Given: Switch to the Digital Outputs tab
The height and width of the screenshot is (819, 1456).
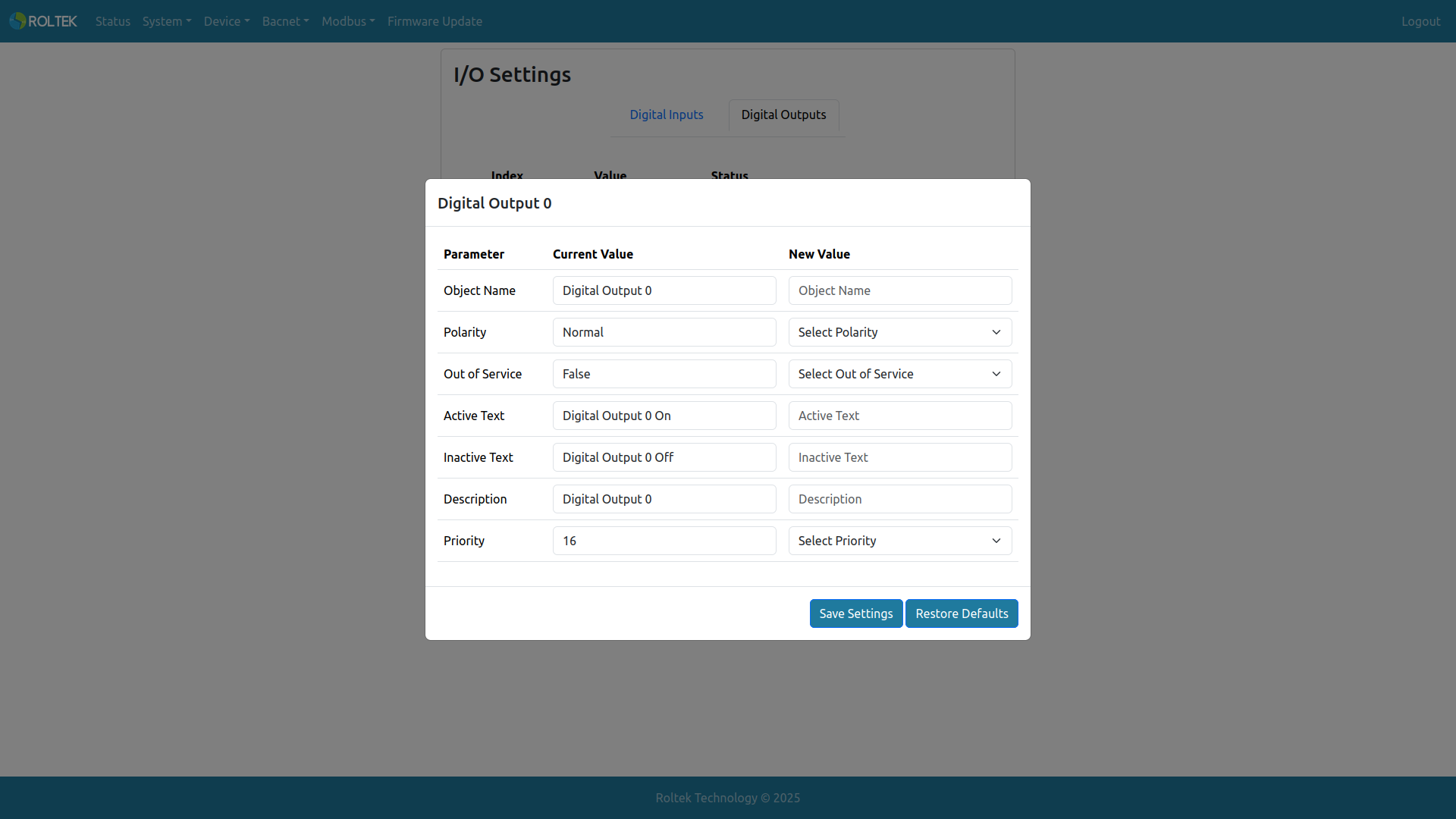Looking at the screenshot, I should [x=783, y=115].
